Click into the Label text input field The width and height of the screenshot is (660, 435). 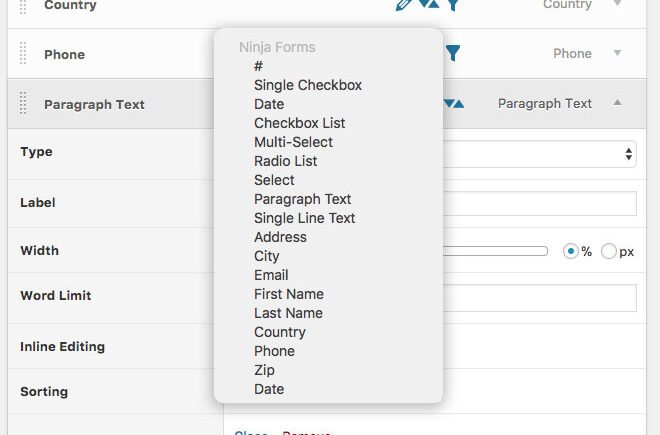(x=540, y=203)
